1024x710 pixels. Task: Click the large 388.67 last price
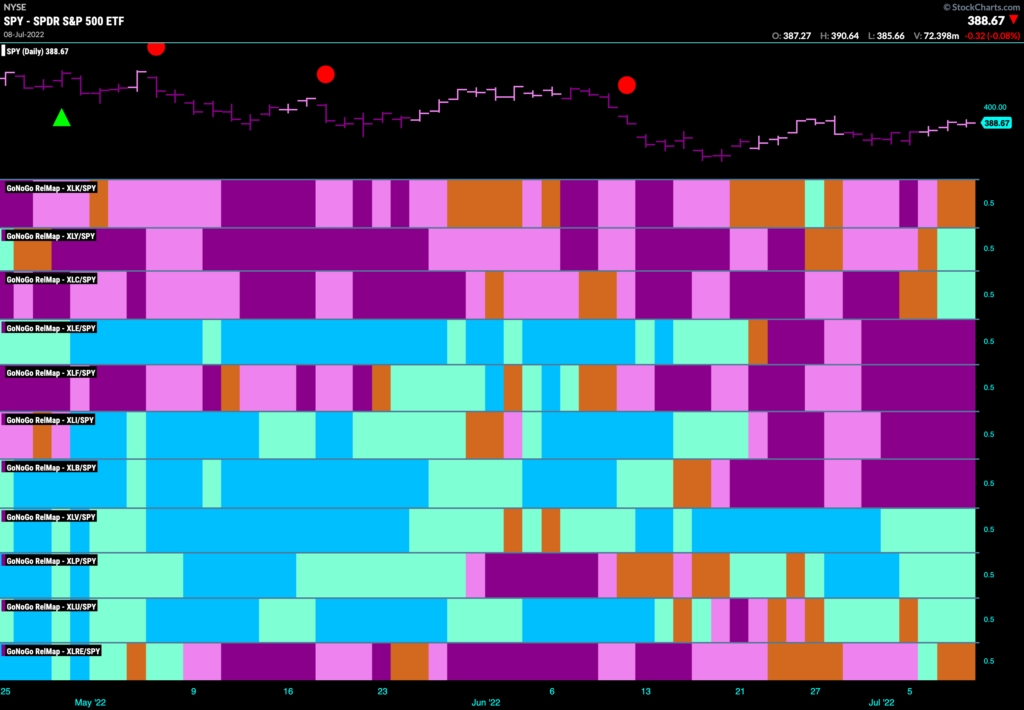click(x=985, y=21)
